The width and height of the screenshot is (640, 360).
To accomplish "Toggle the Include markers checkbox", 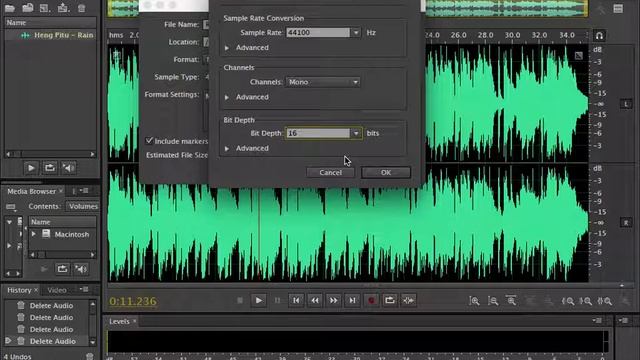I will 149,141.
